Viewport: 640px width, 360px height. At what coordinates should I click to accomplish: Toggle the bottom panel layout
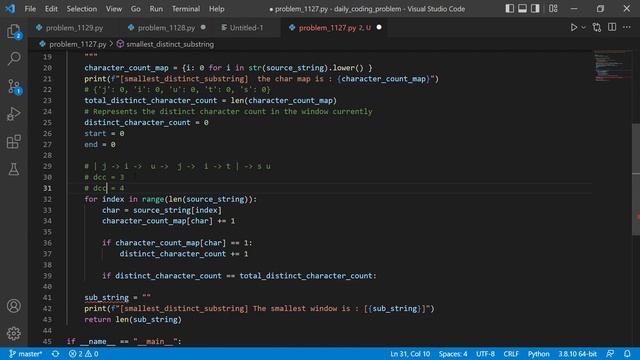(522, 9)
